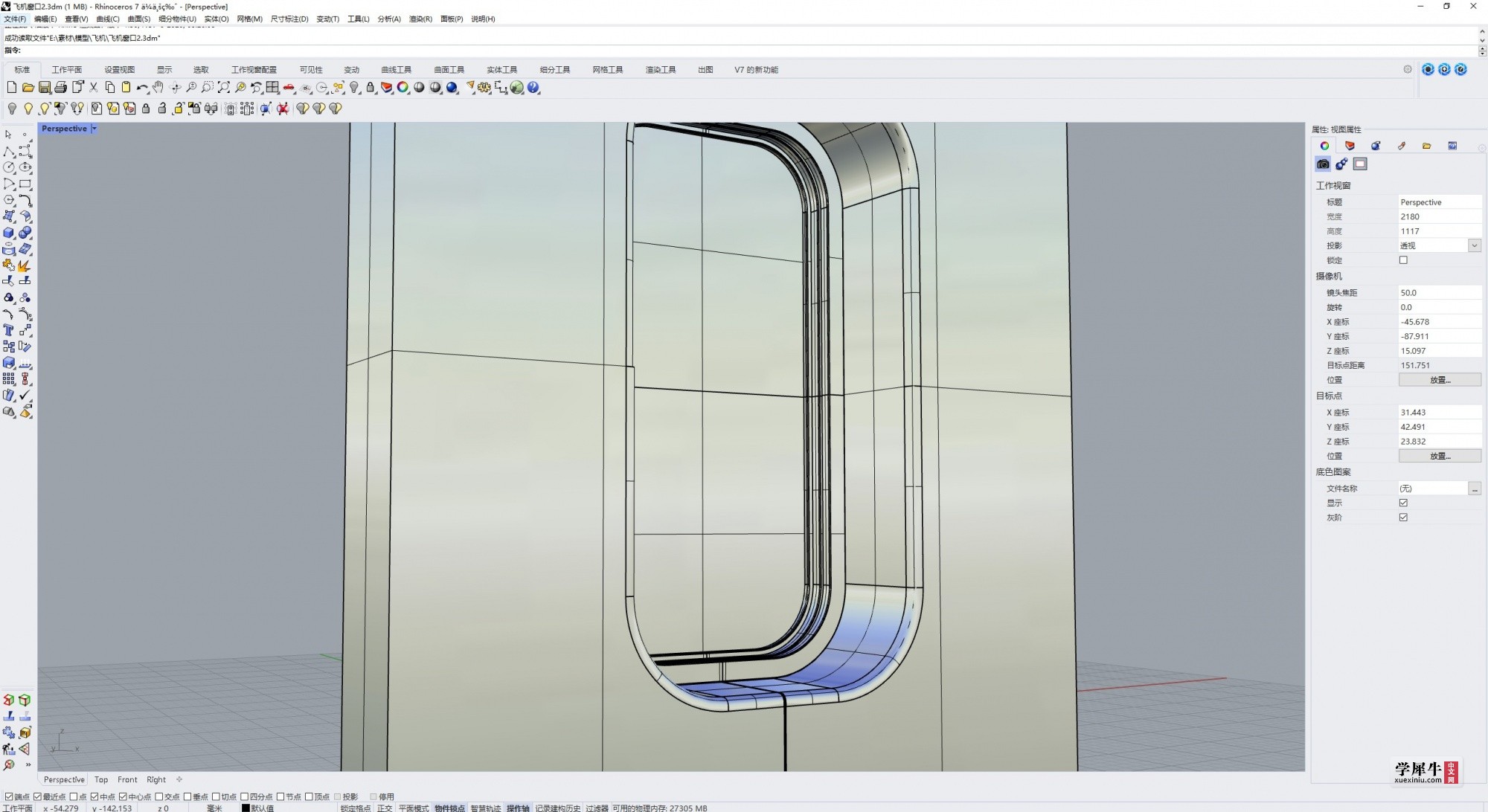Click the red car icon
Viewport: 1488px width, 812px height.
[x=289, y=88]
